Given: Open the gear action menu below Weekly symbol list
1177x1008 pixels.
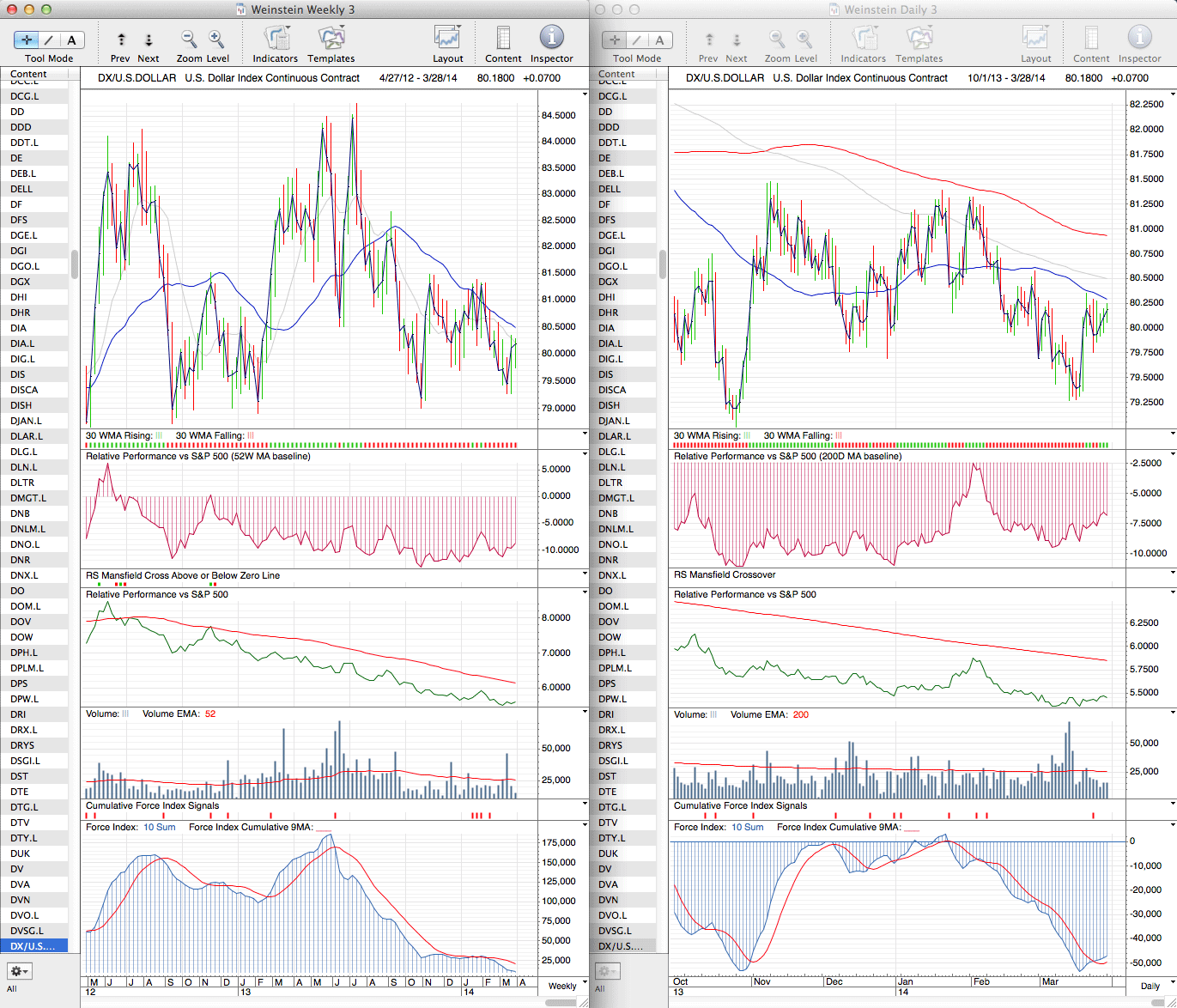Looking at the screenshot, I should (19, 971).
